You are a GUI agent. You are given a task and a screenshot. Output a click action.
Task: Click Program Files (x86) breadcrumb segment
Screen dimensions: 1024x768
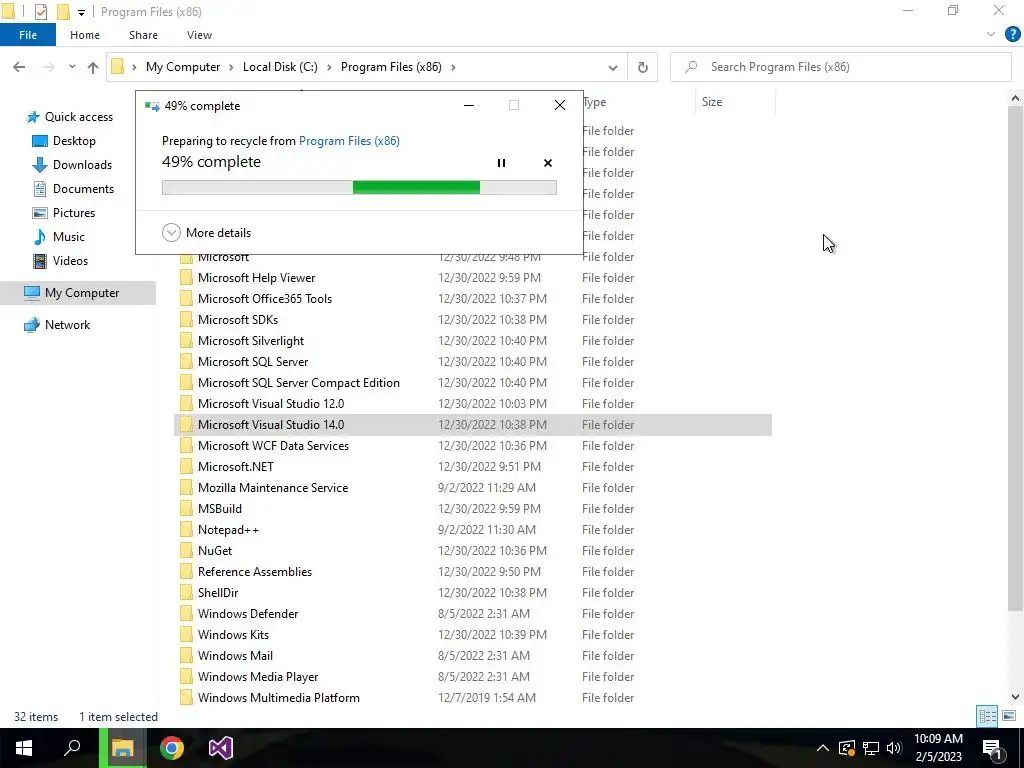(x=391, y=67)
